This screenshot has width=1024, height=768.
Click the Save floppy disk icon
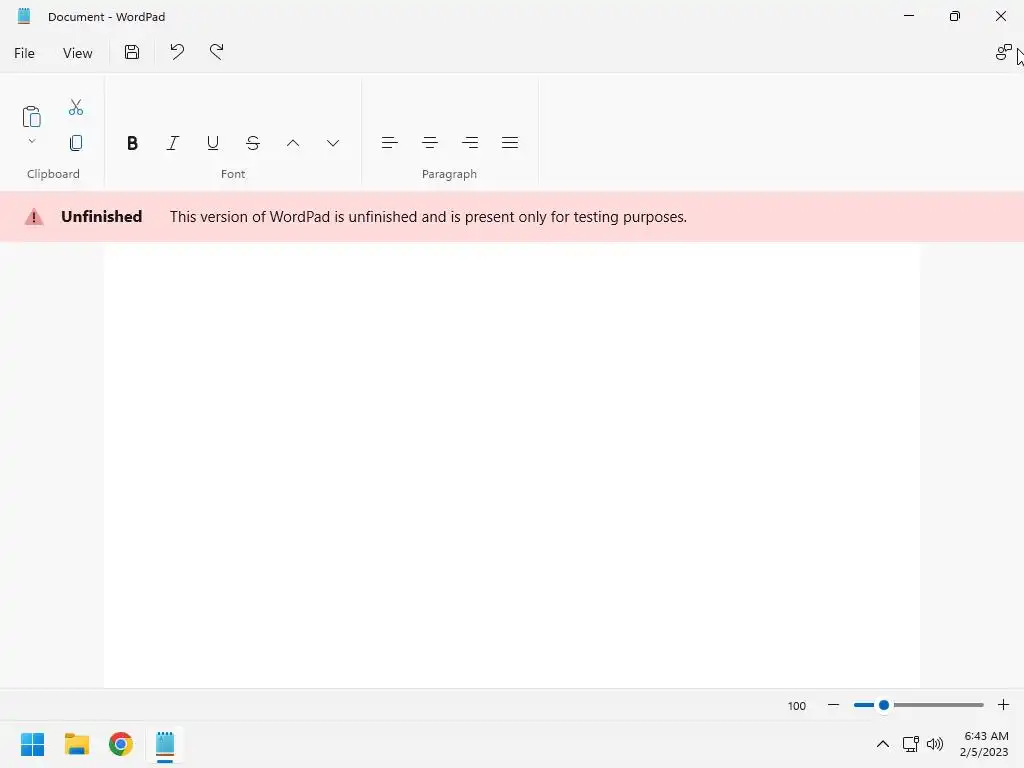click(x=132, y=52)
